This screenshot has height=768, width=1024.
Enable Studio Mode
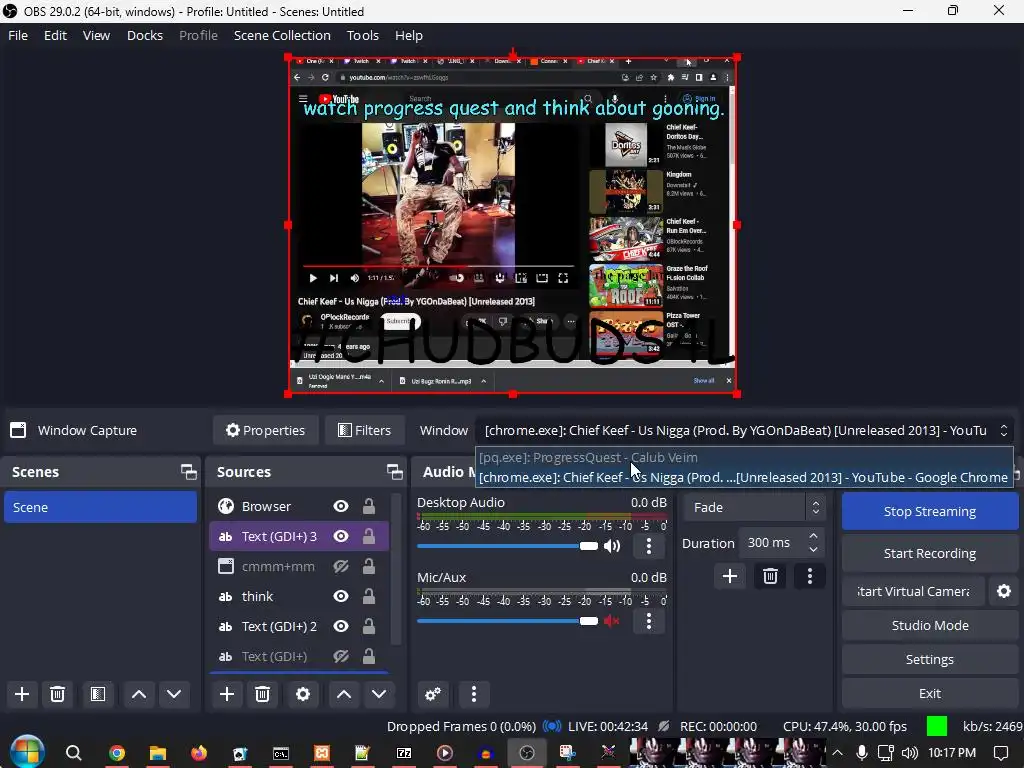click(930, 625)
